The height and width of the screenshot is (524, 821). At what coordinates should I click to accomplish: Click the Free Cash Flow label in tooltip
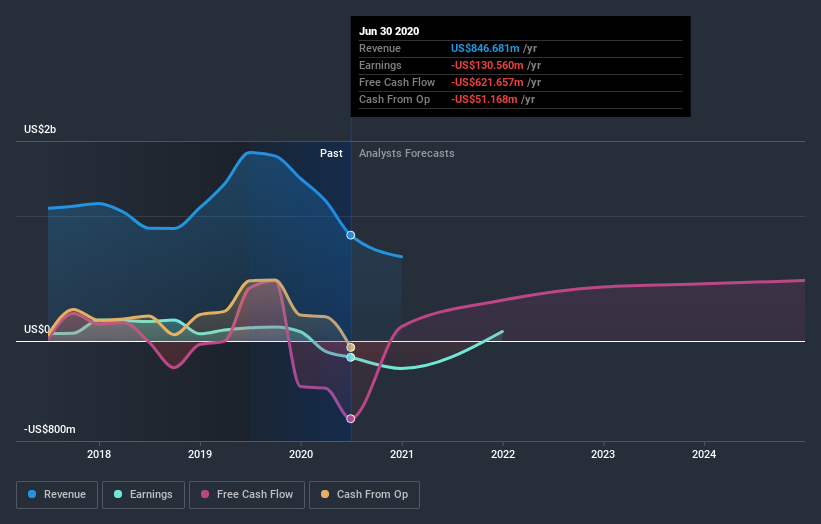click(397, 82)
